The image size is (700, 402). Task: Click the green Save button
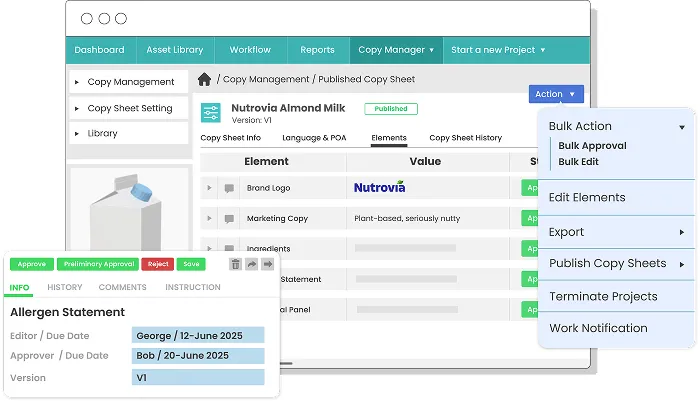point(191,264)
